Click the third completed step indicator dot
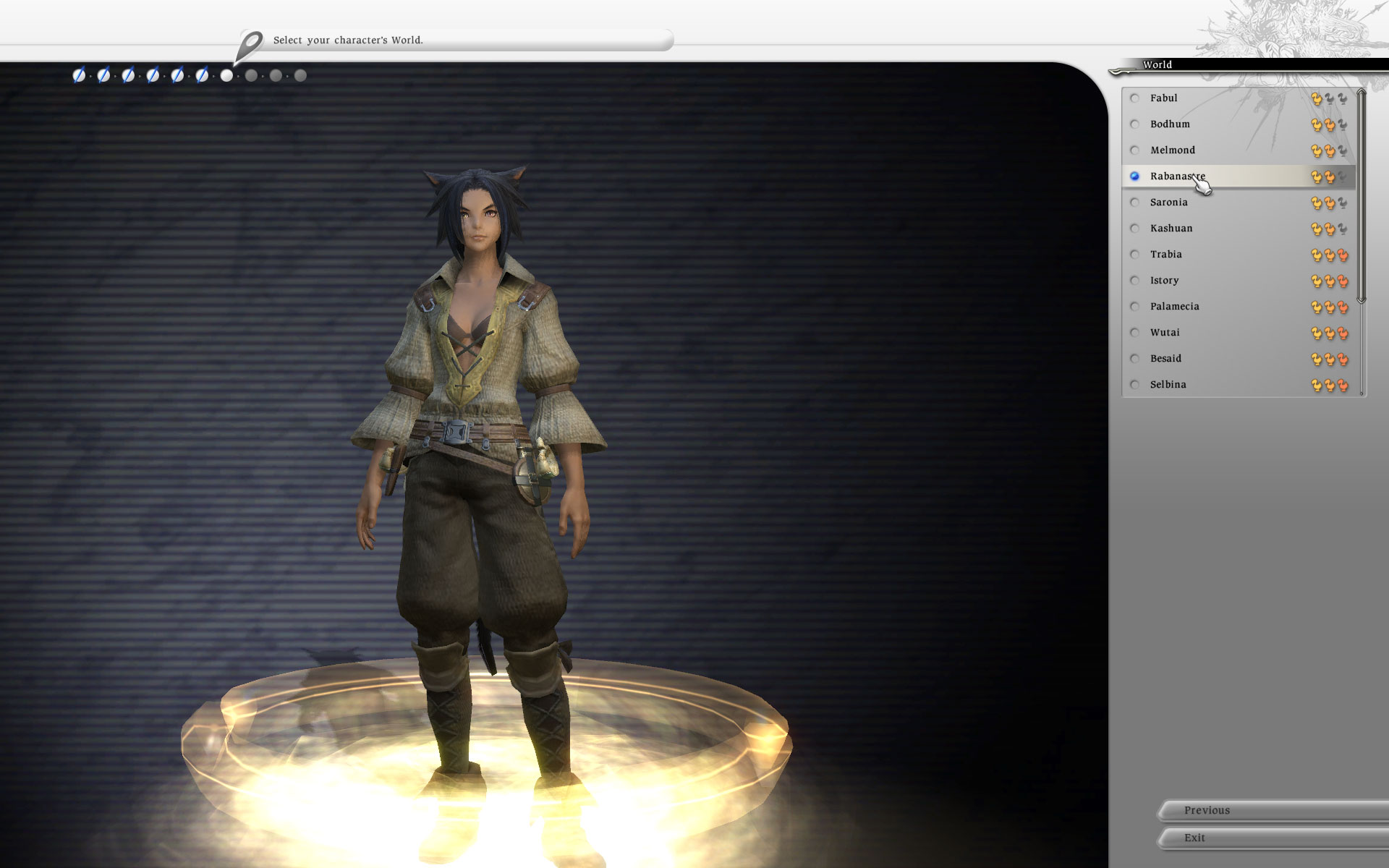The image size is (1389, 868). pos(128,75)
